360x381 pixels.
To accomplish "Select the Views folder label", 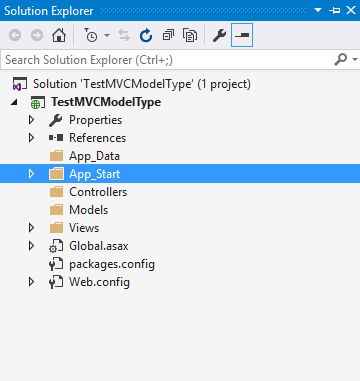I will pyautogui.click(x=84, y=228).
